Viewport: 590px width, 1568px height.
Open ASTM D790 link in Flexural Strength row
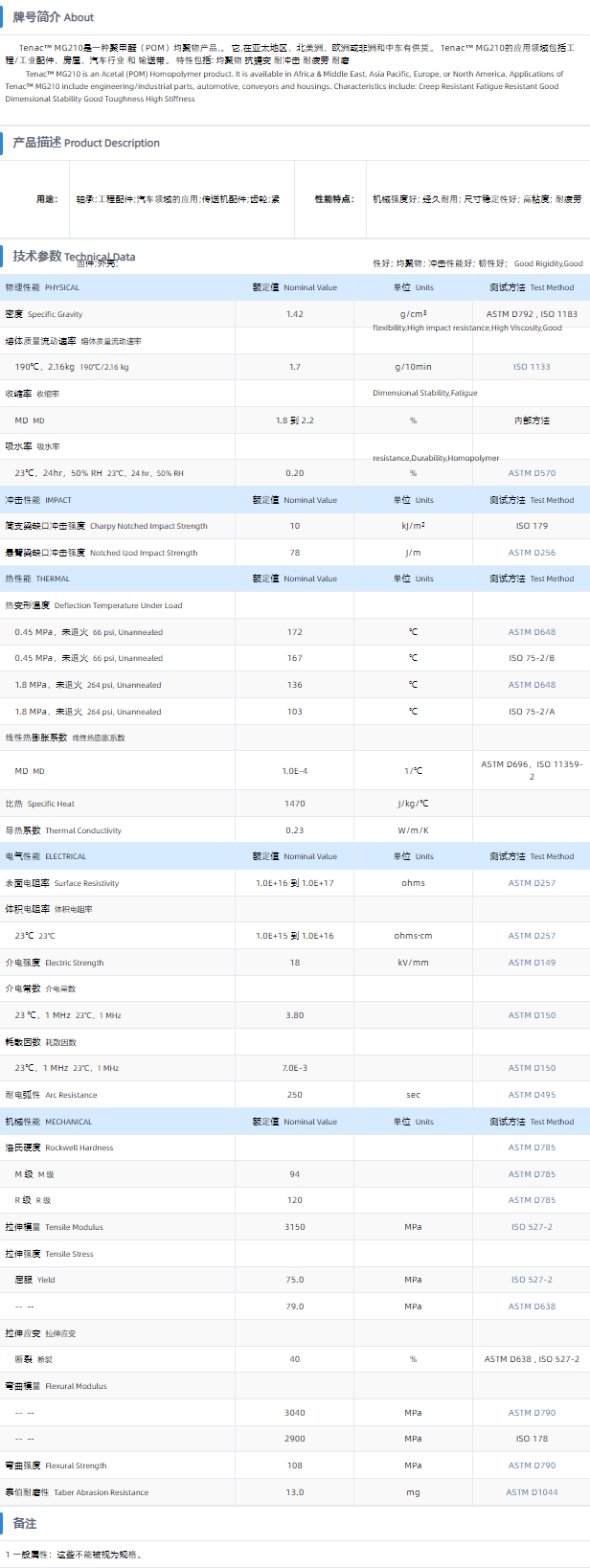532,1466
